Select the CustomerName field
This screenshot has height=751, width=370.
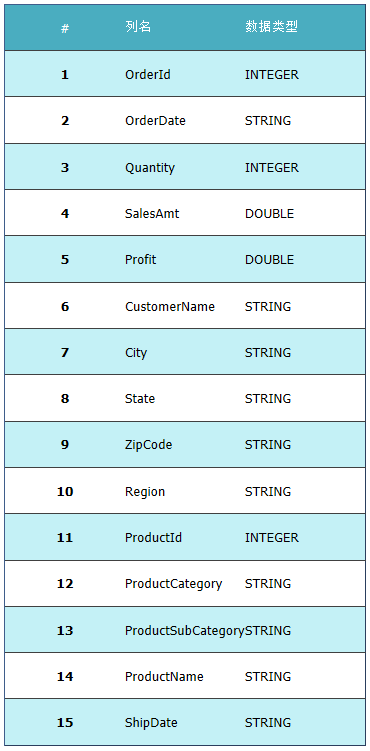pos(170,307)
